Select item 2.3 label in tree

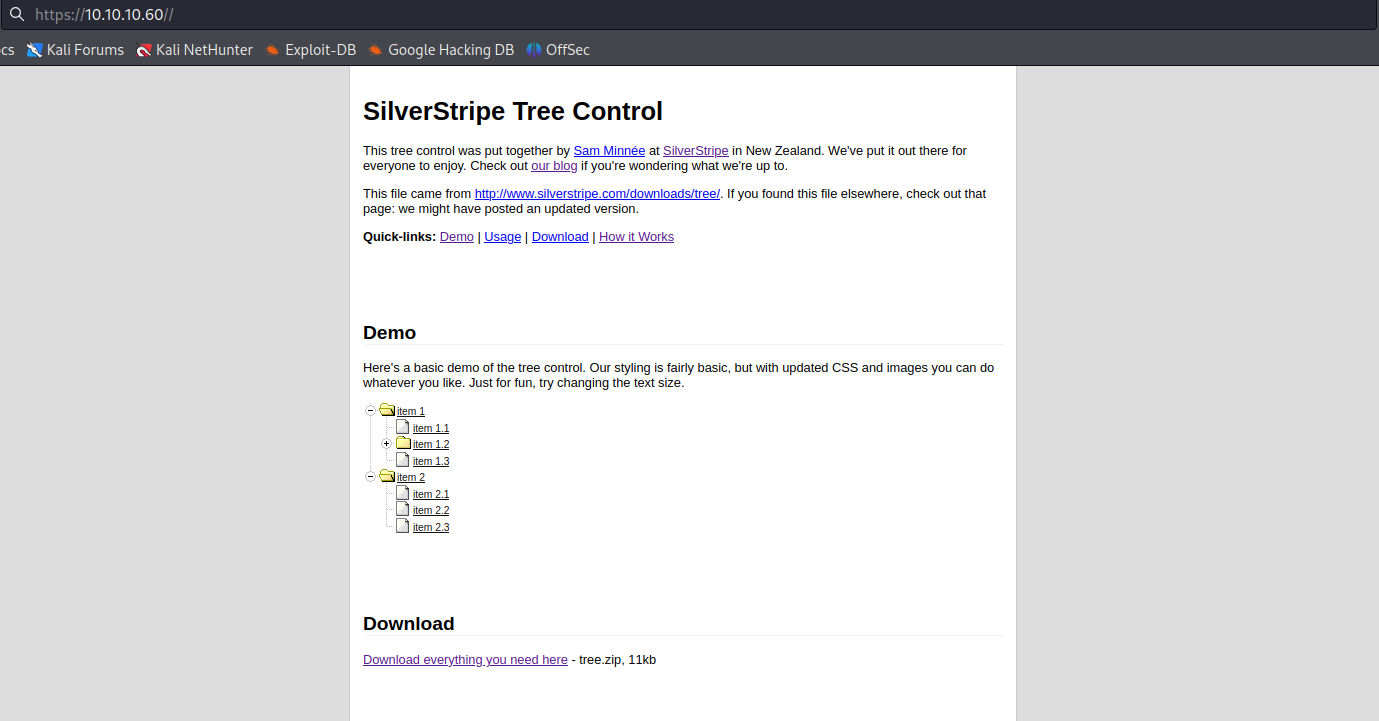click(431, 527)
